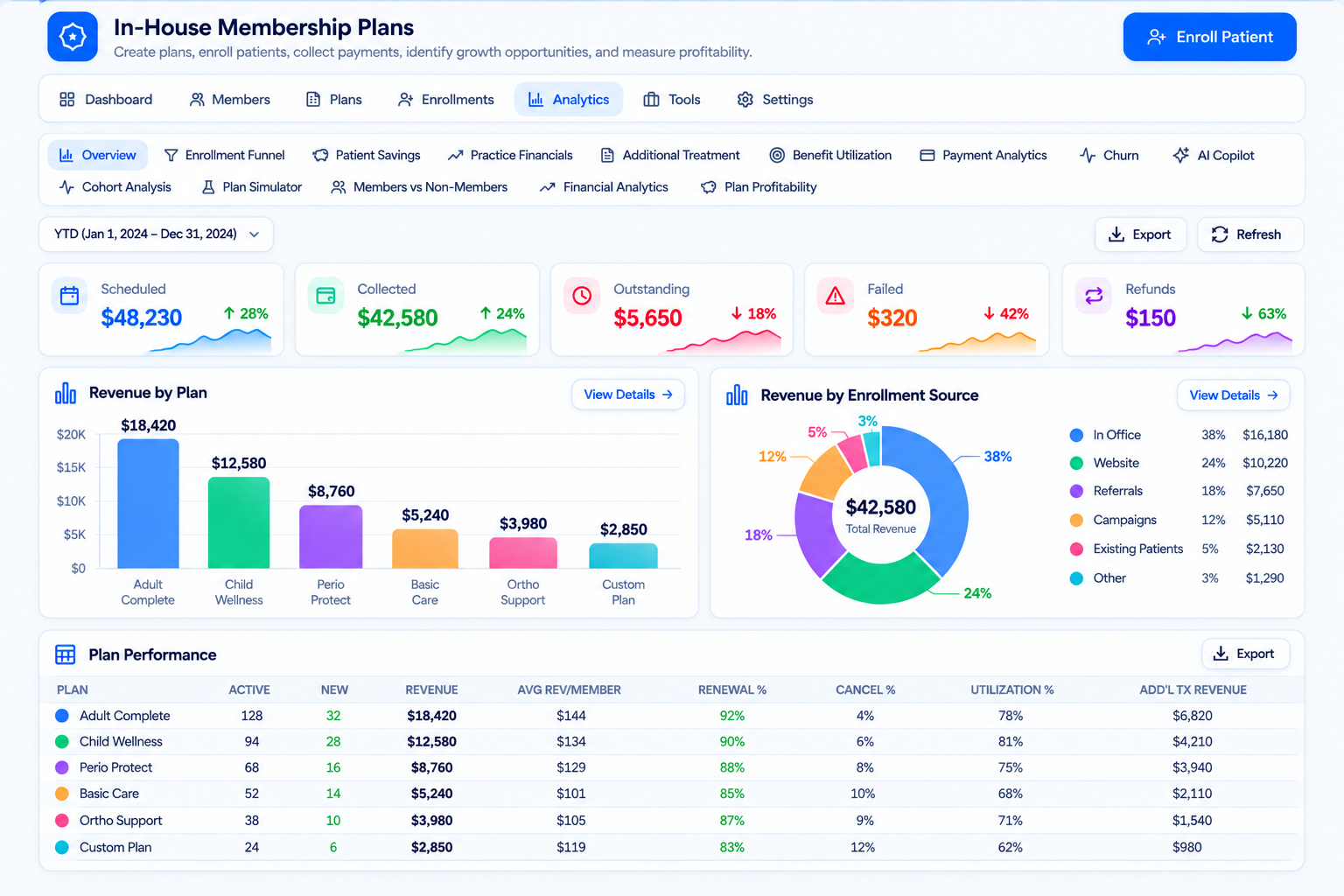Screen dimensions: 1344x896
Task: Open the Cohort Analysis report
Action: 115,187
